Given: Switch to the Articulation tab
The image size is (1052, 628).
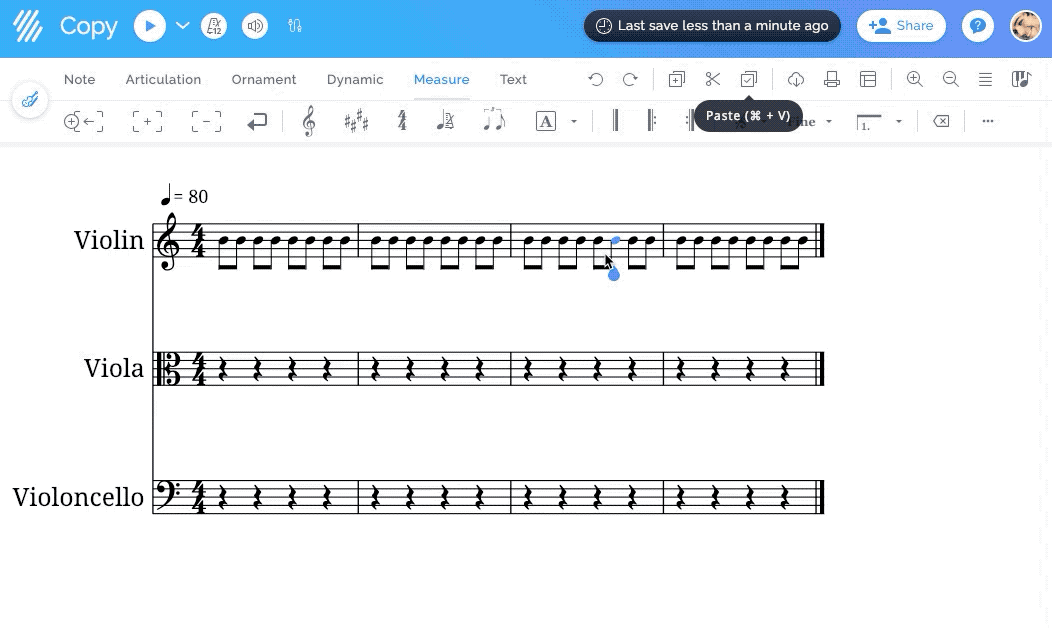Looking at the screenshot, I should [x=163, y=79].
